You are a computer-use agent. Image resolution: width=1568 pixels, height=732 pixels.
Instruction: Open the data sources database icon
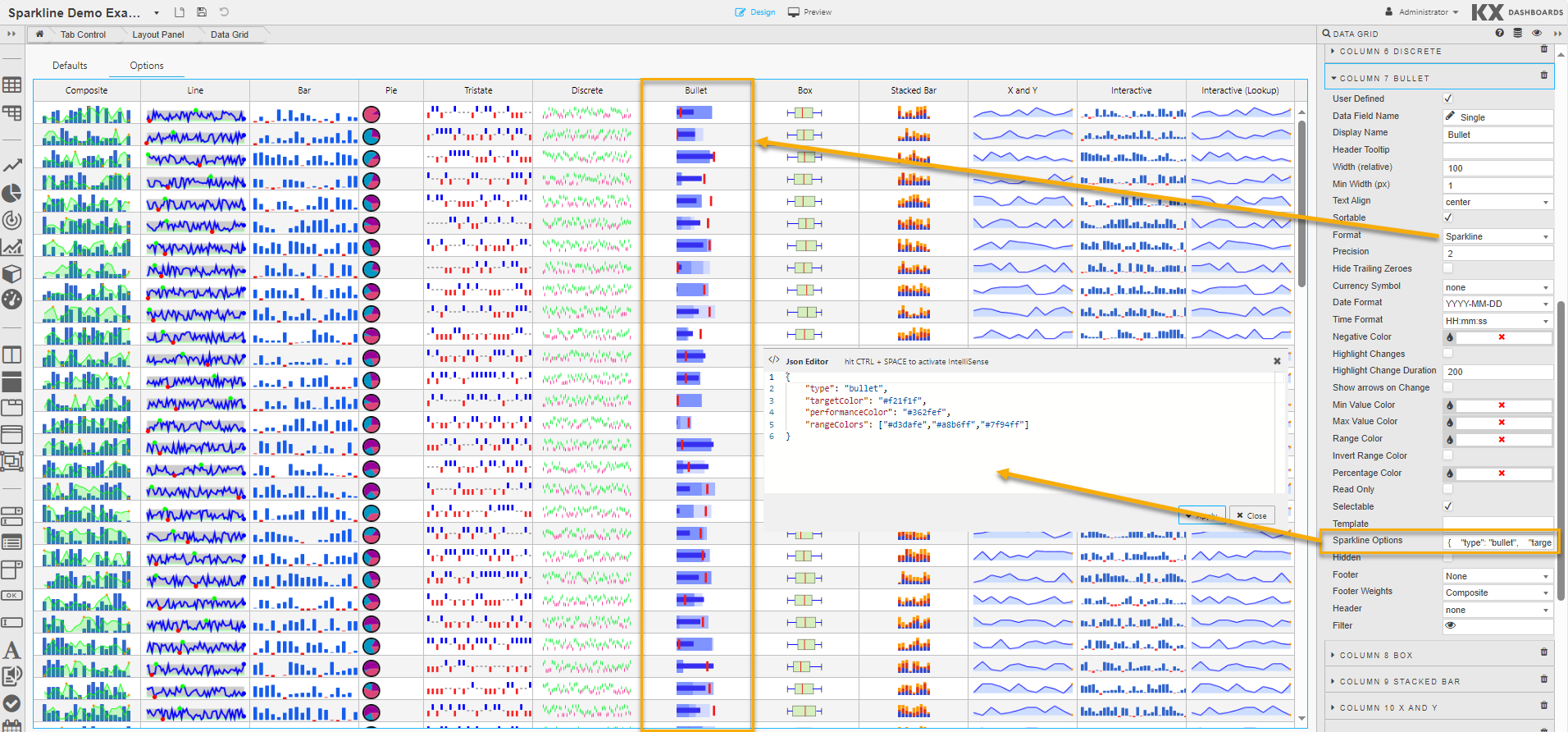coord(1517,34)
